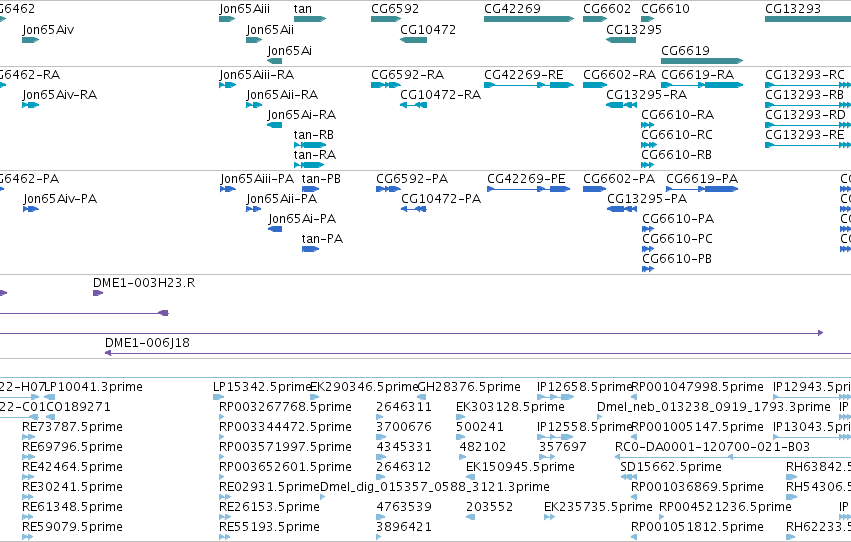Select the tan gene glyph
Image resolution: width=851 pixels, height=542 pixels.
click(x=310, y=19)
